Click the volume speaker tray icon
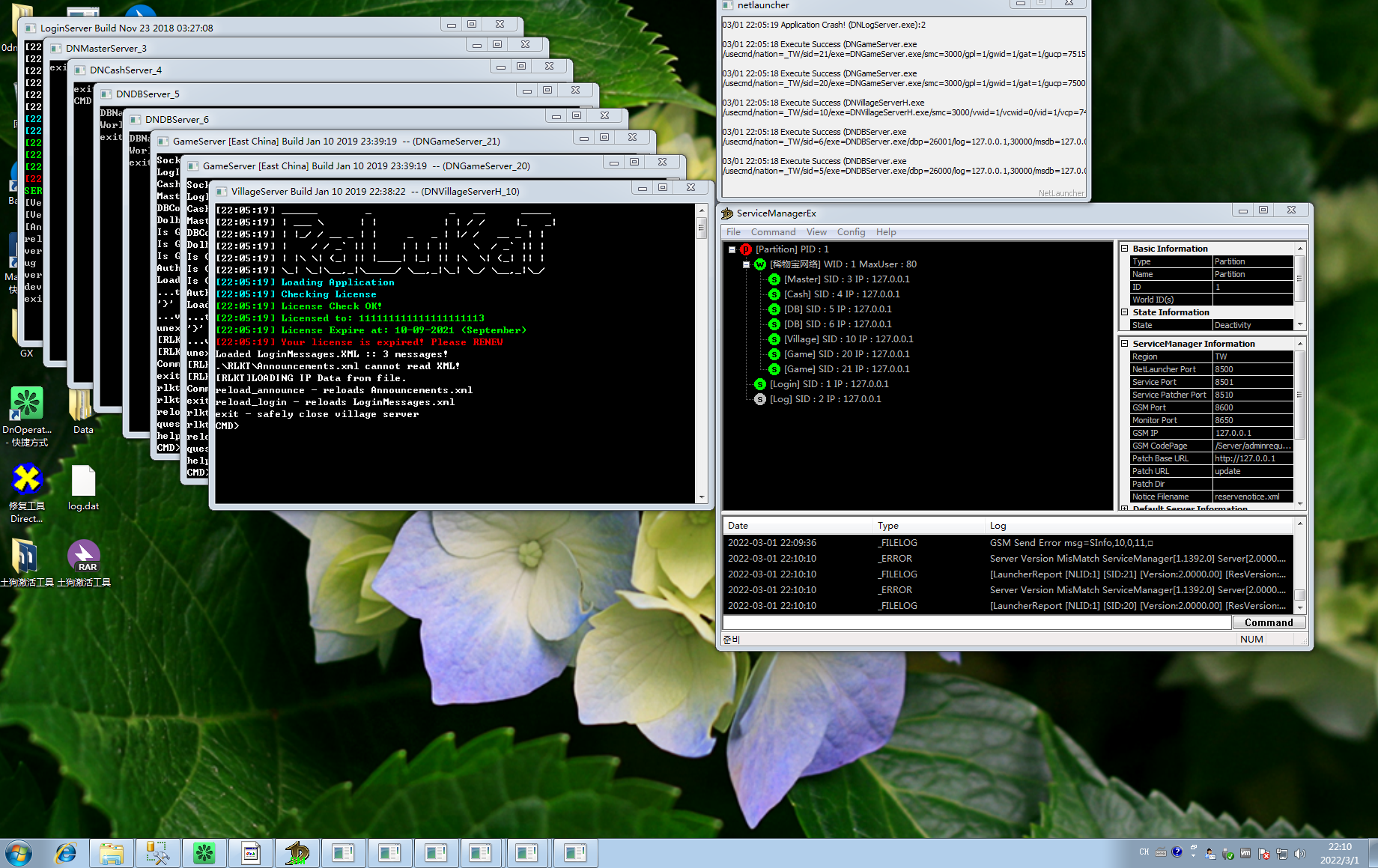Viewport: 1378px width, 868px height. pyautogui.click(x=1300, y=853)
